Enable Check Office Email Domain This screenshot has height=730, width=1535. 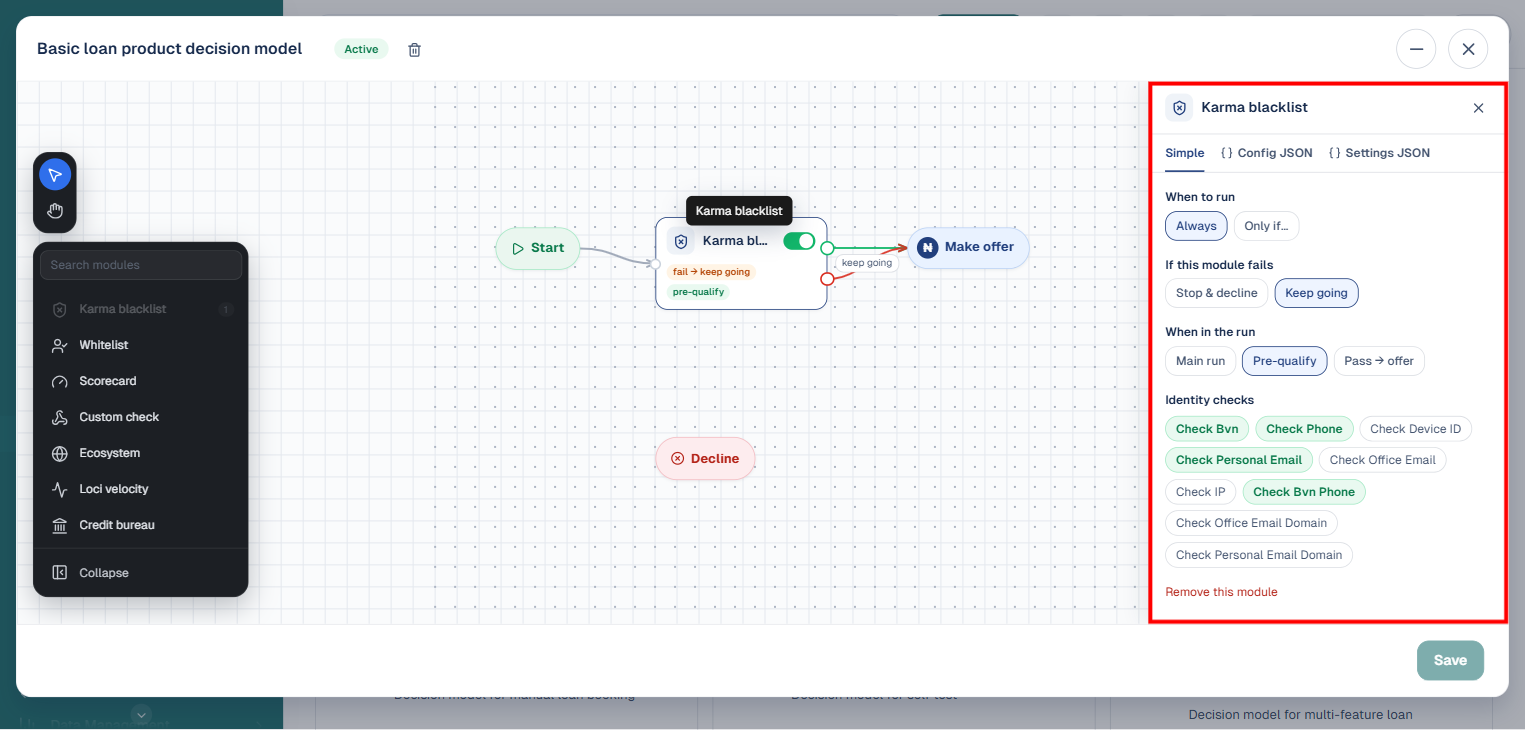pyautogui.click(x=1251, y=523)
